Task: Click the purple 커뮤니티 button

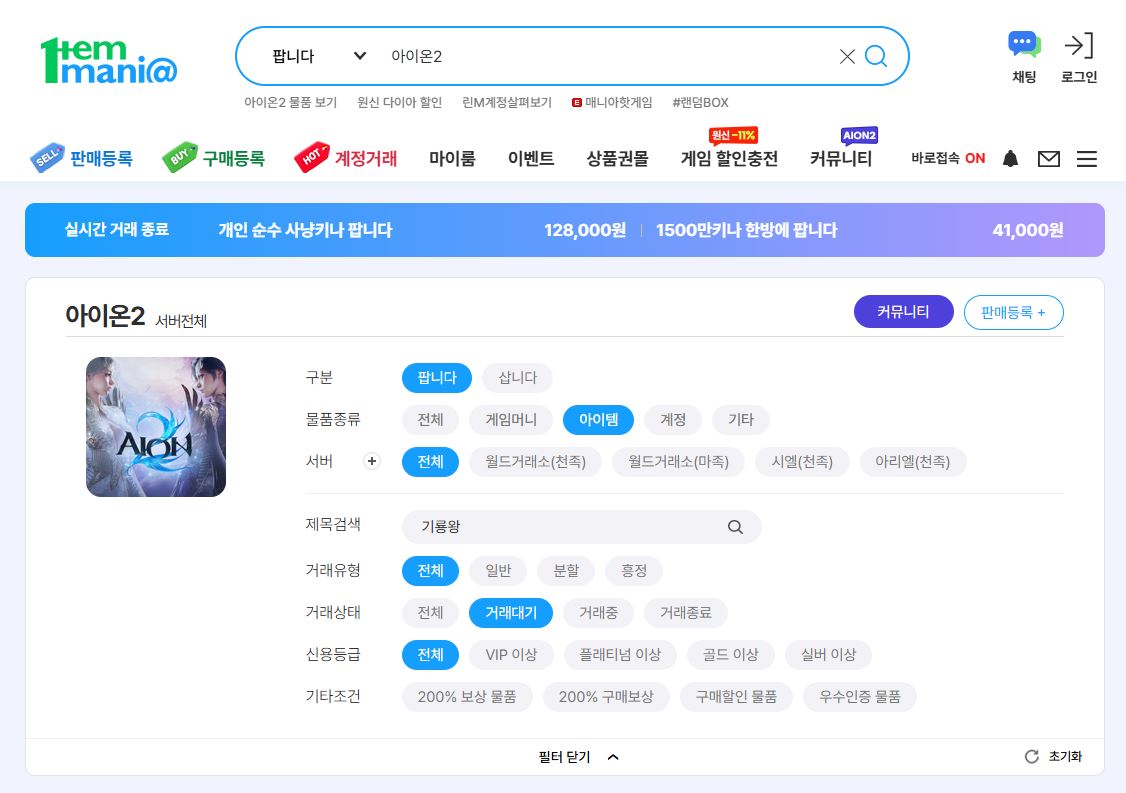Action: [x=903, y=312]
